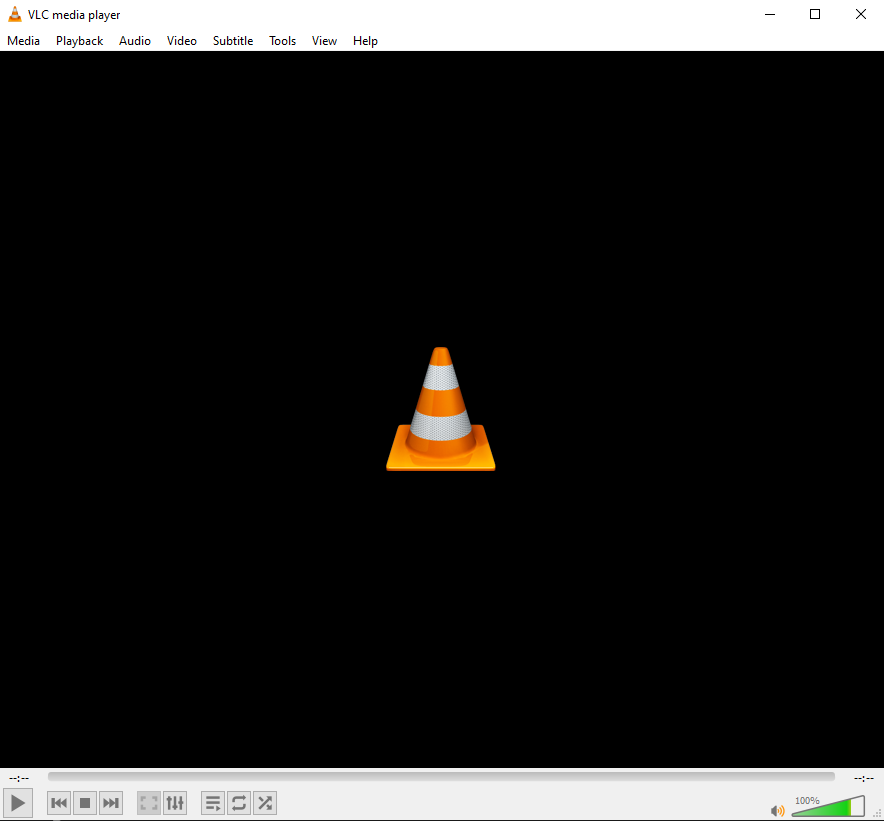Open the Video menu
884x821 pixels.
(x=182, y=41)
